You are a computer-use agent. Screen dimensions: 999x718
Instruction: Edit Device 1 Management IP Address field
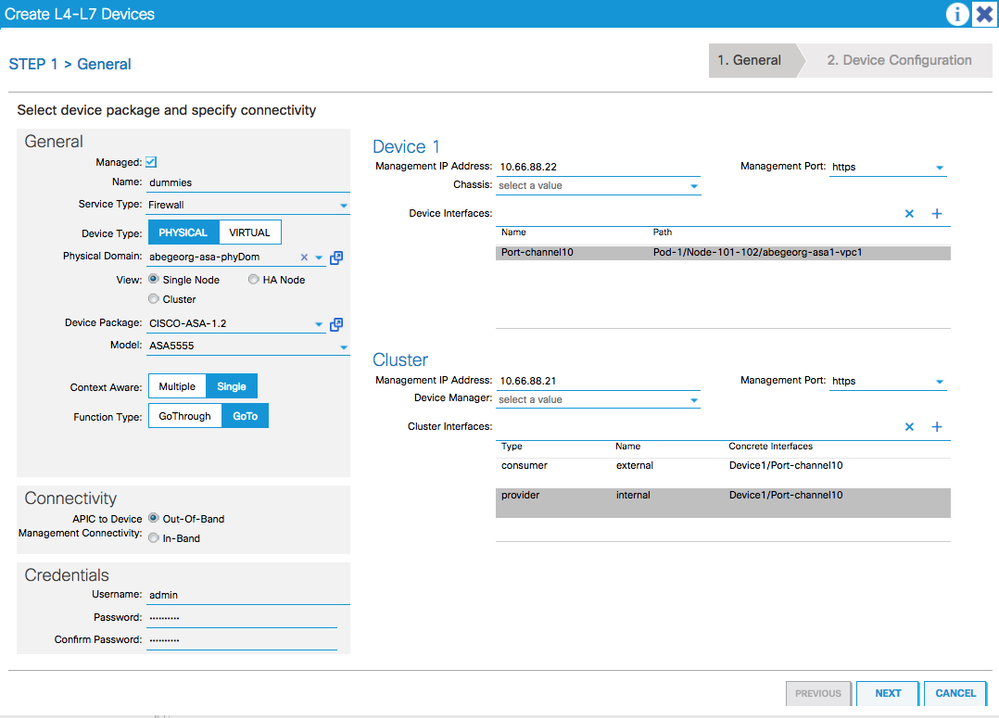click(x=598, y=167)
